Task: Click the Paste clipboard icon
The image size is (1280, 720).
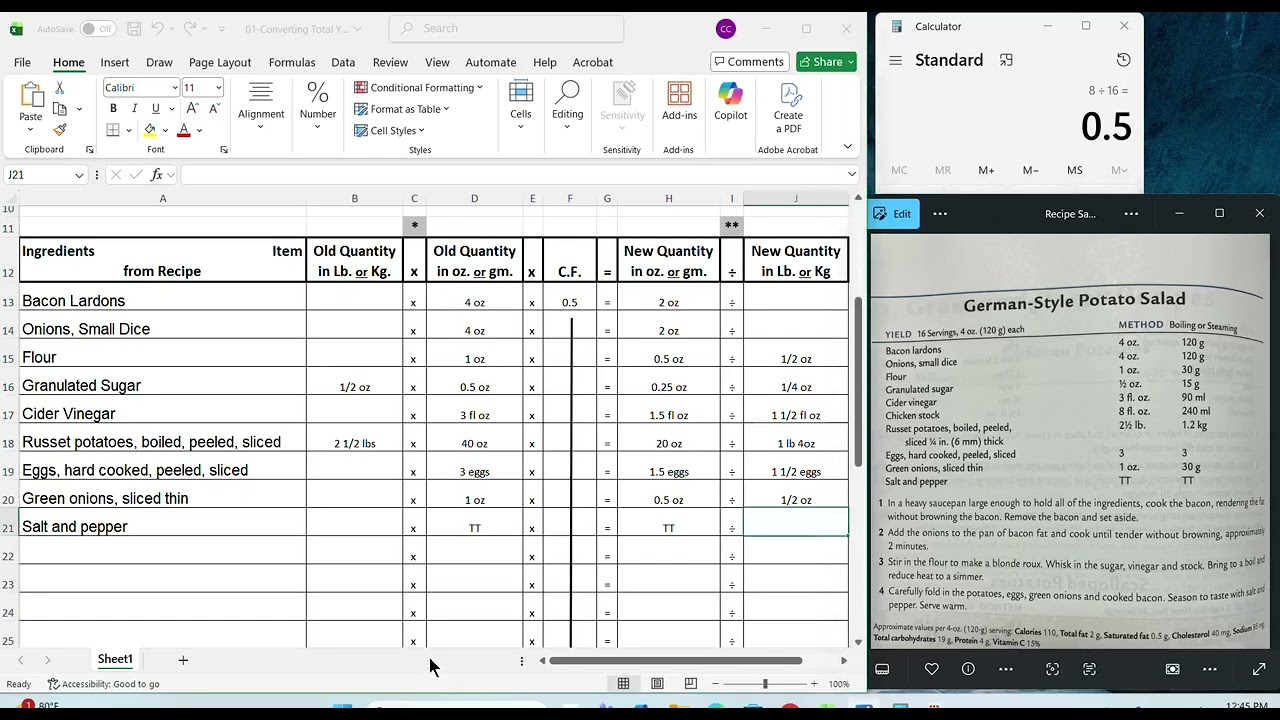Action: 31,97
